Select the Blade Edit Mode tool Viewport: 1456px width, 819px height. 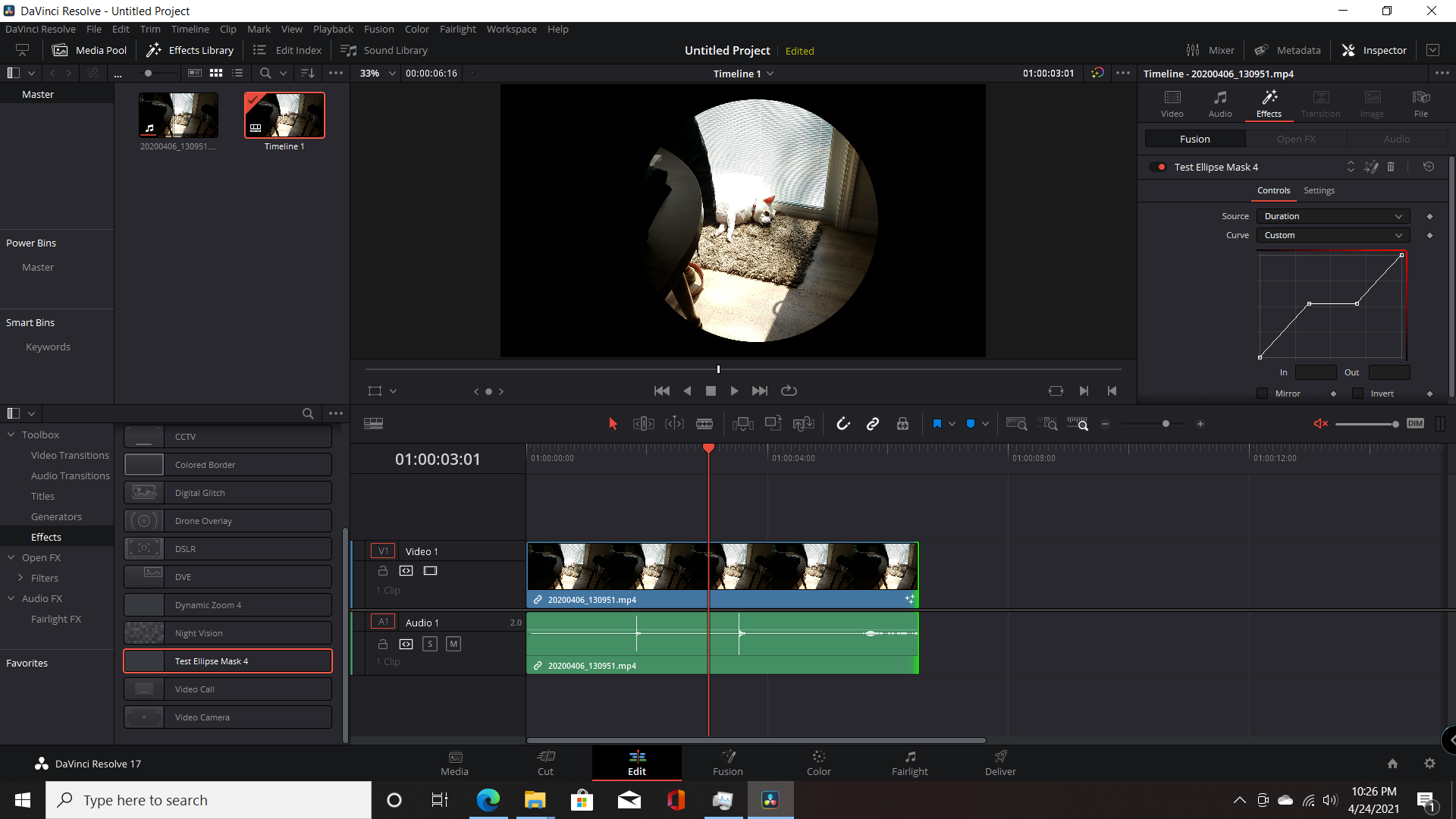click(704, 424)
